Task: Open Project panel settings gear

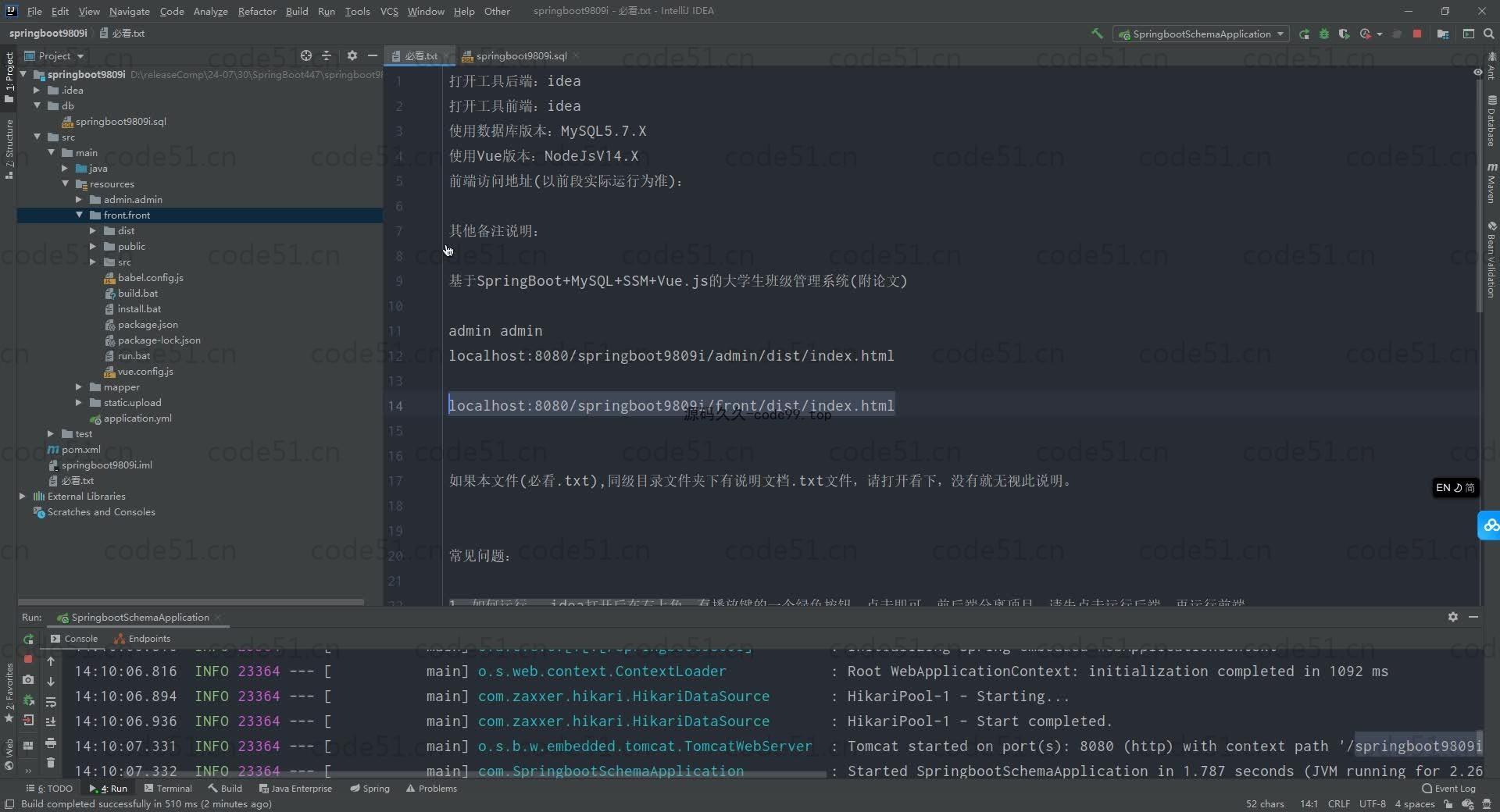Action: click(x=352, y=55)
